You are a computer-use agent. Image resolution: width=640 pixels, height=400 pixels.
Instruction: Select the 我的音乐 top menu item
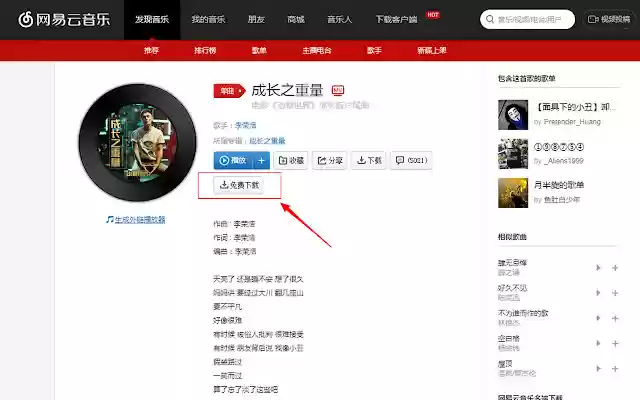(208, 19)
